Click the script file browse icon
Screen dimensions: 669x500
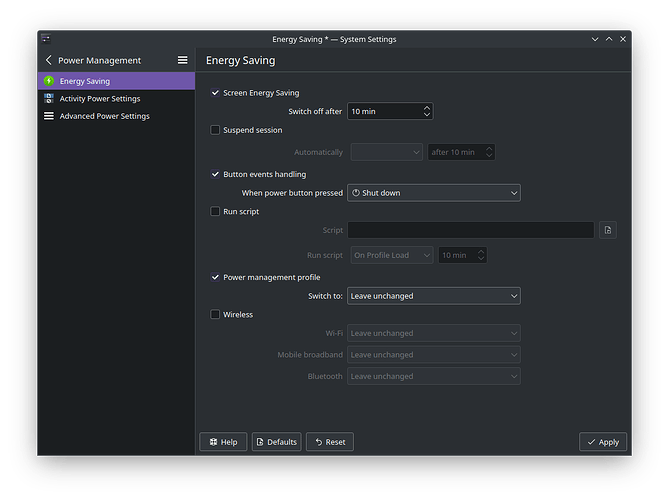[x=608, y=230]
